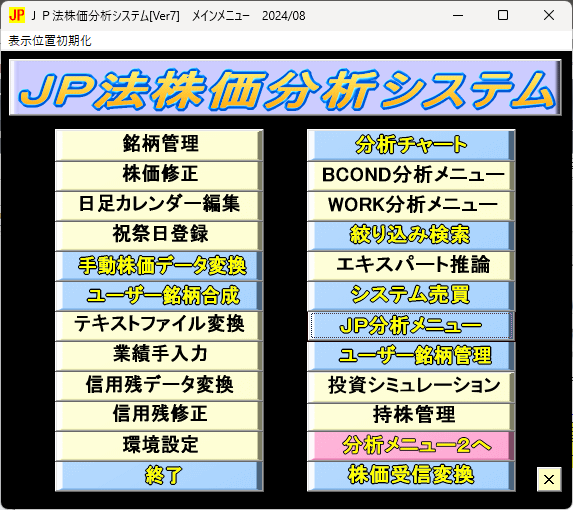Click the JP app icon in title bar
Screen dimensions: 573x510
16,15
